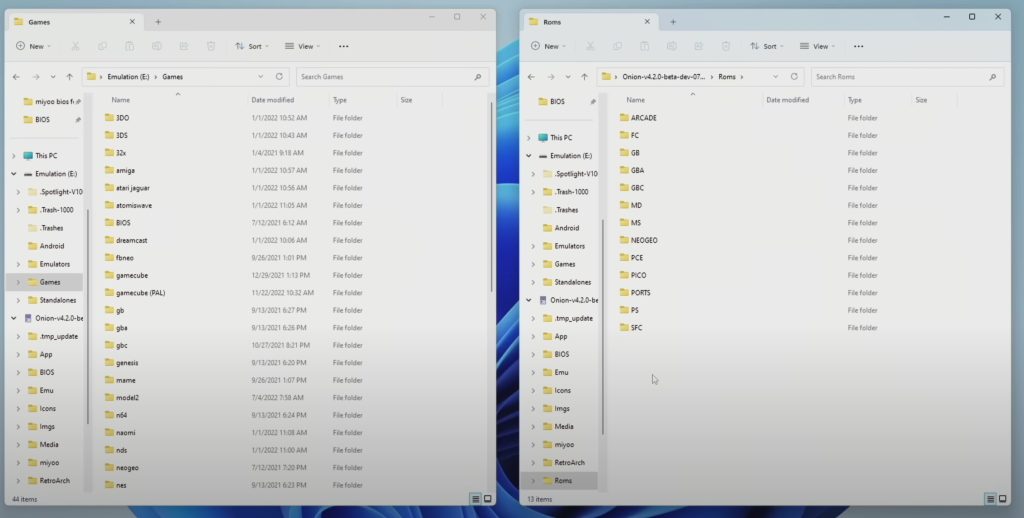Switch to large icons view in Games status bar
Image resolution: width=1024 pixels, height=518 pixels.
point(488,498)
